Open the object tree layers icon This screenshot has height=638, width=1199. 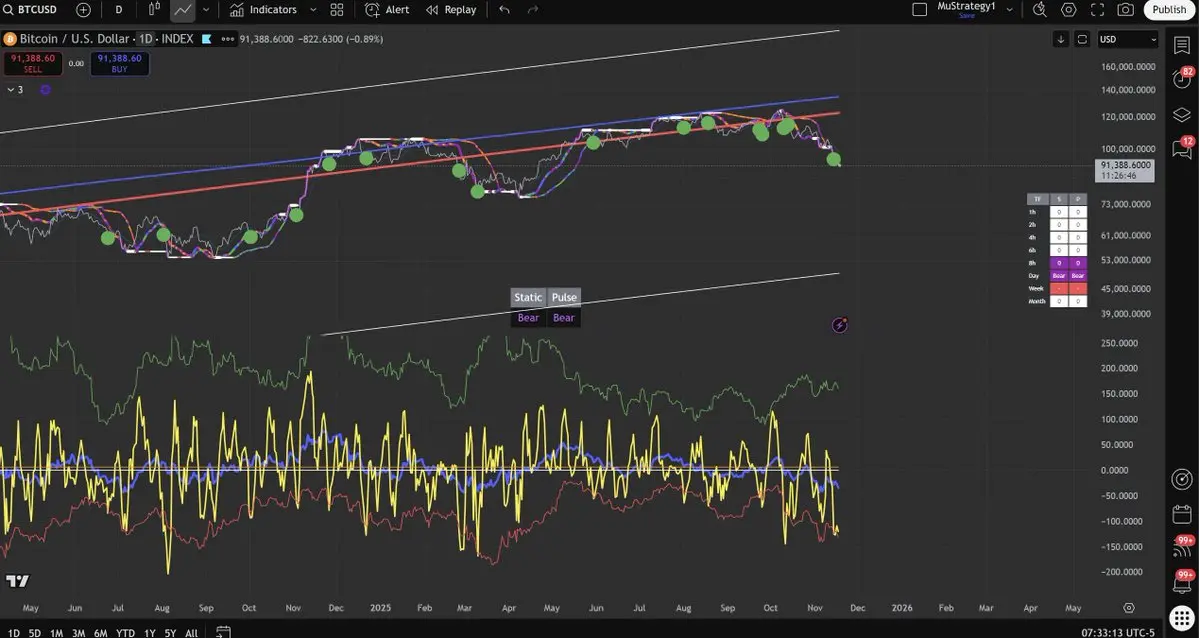tap(1182, 115)
